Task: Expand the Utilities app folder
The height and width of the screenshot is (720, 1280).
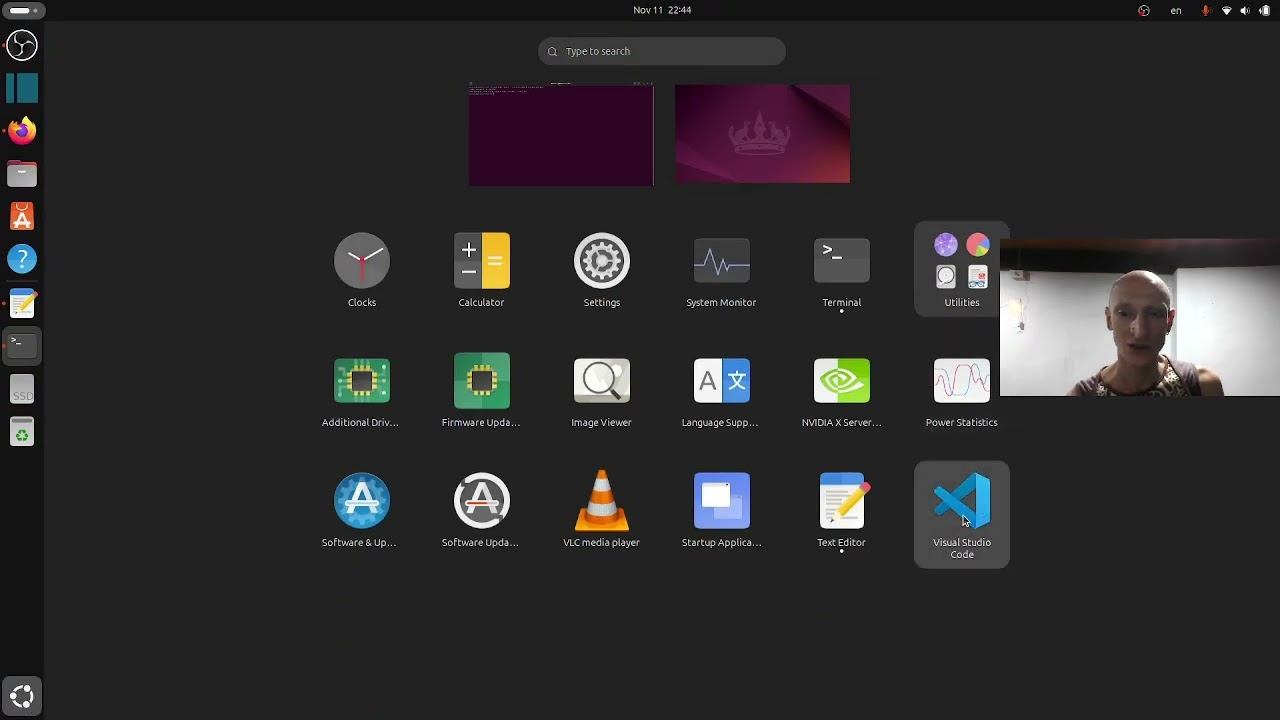Action: [961, 268]
